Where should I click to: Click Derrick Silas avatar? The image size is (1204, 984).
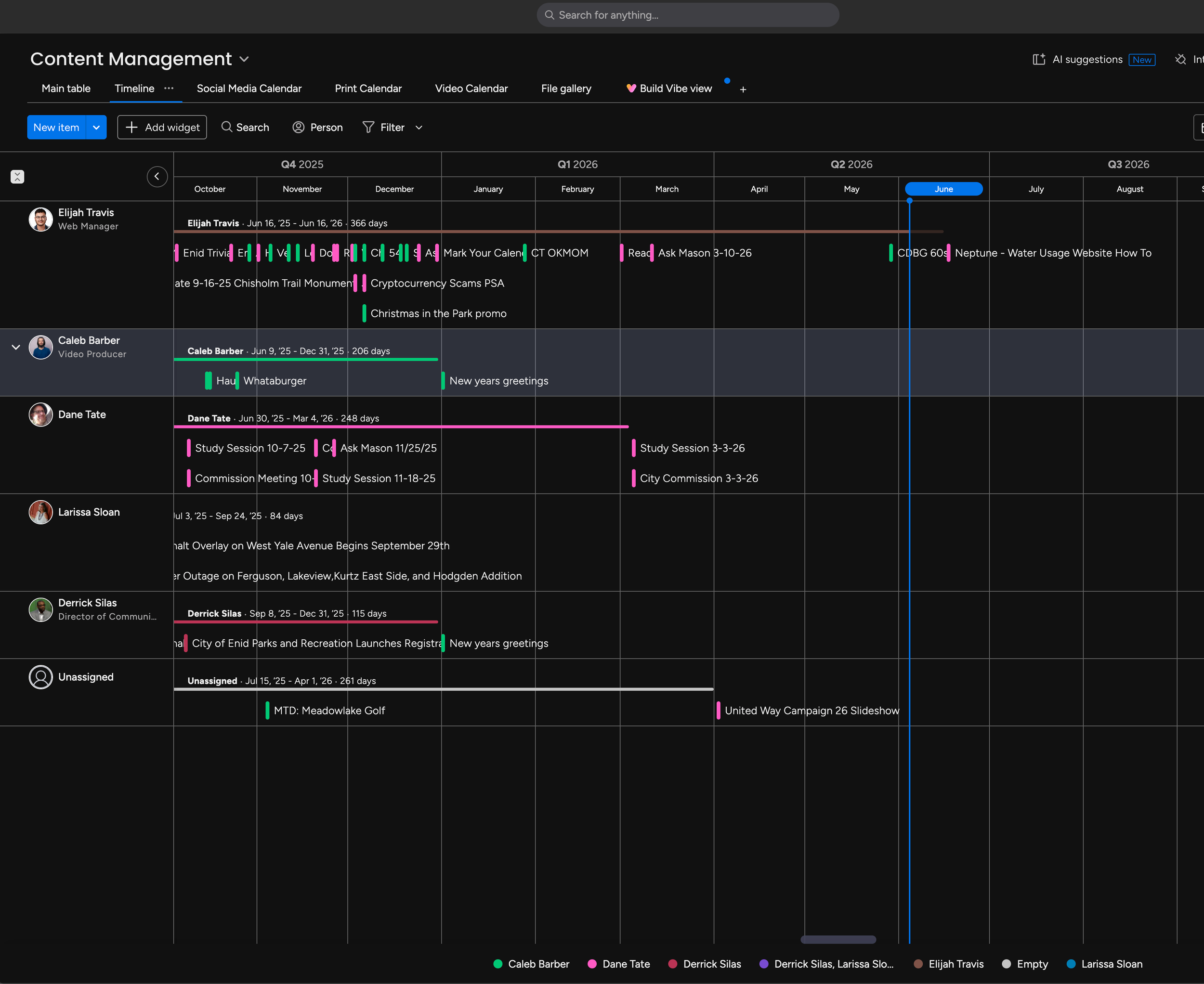(41, 610)
